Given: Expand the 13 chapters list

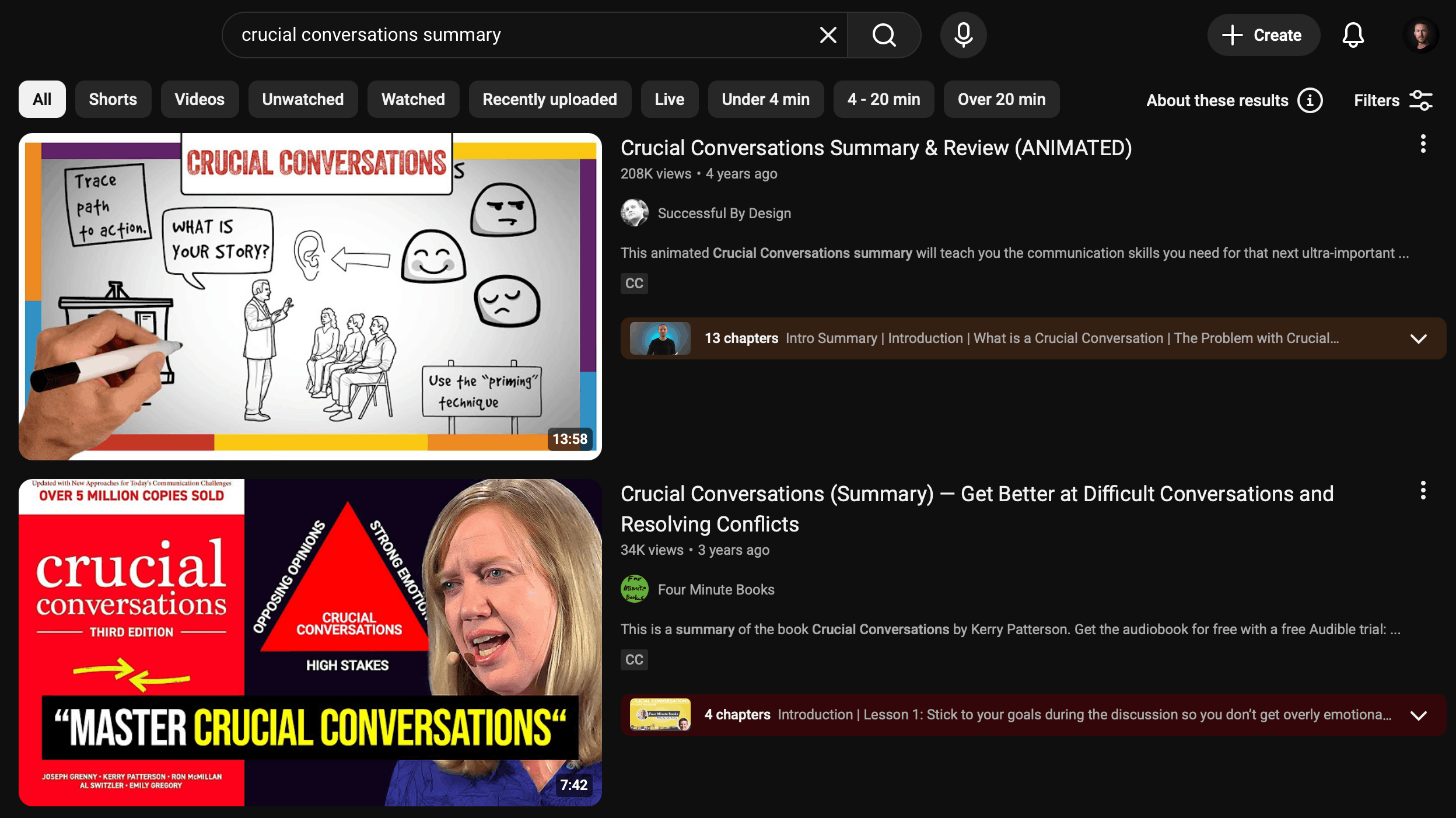Looking at the screenshot, I should 1418,338.
